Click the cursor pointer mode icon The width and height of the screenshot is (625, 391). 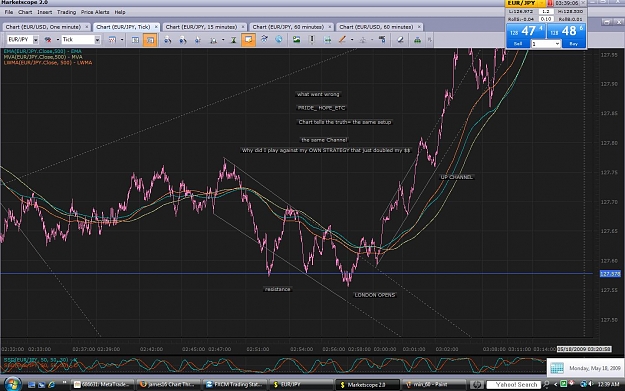pyautogui.click(x=198, y=39)
